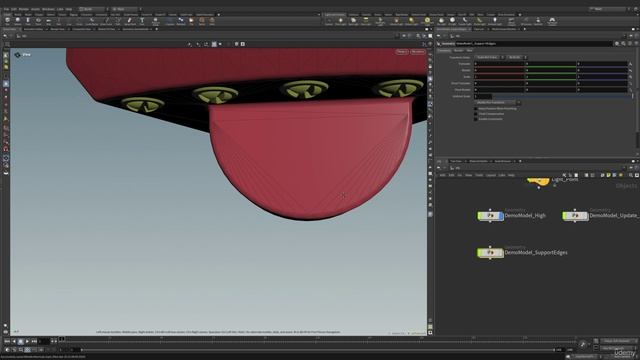Open the Render menu

click(23, 9)
